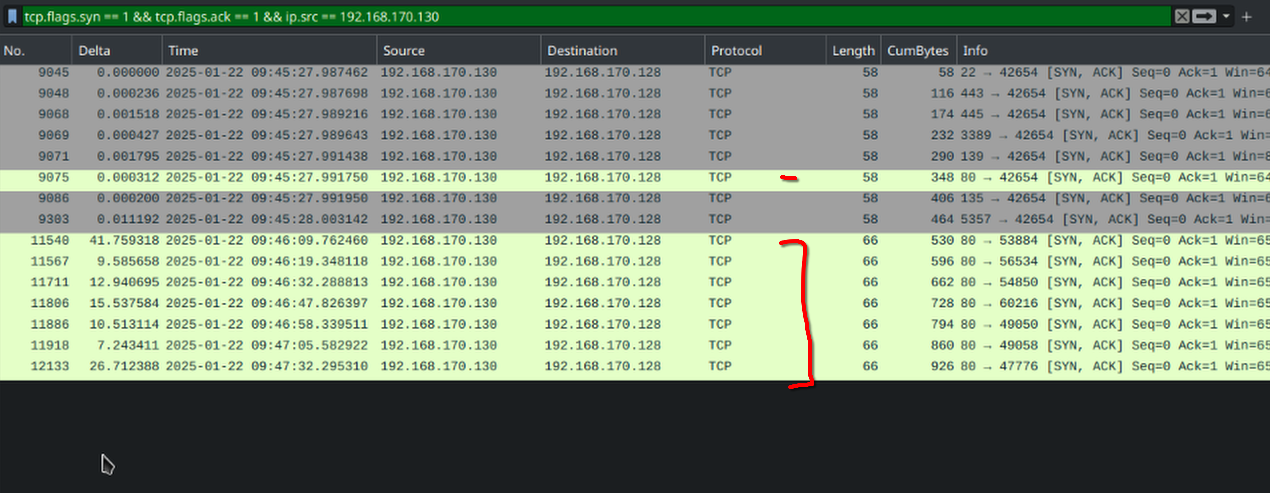Expand the recent filters dropdown arrow
Viewport: 1270px width, 493px height.
tap(1224, 17)
